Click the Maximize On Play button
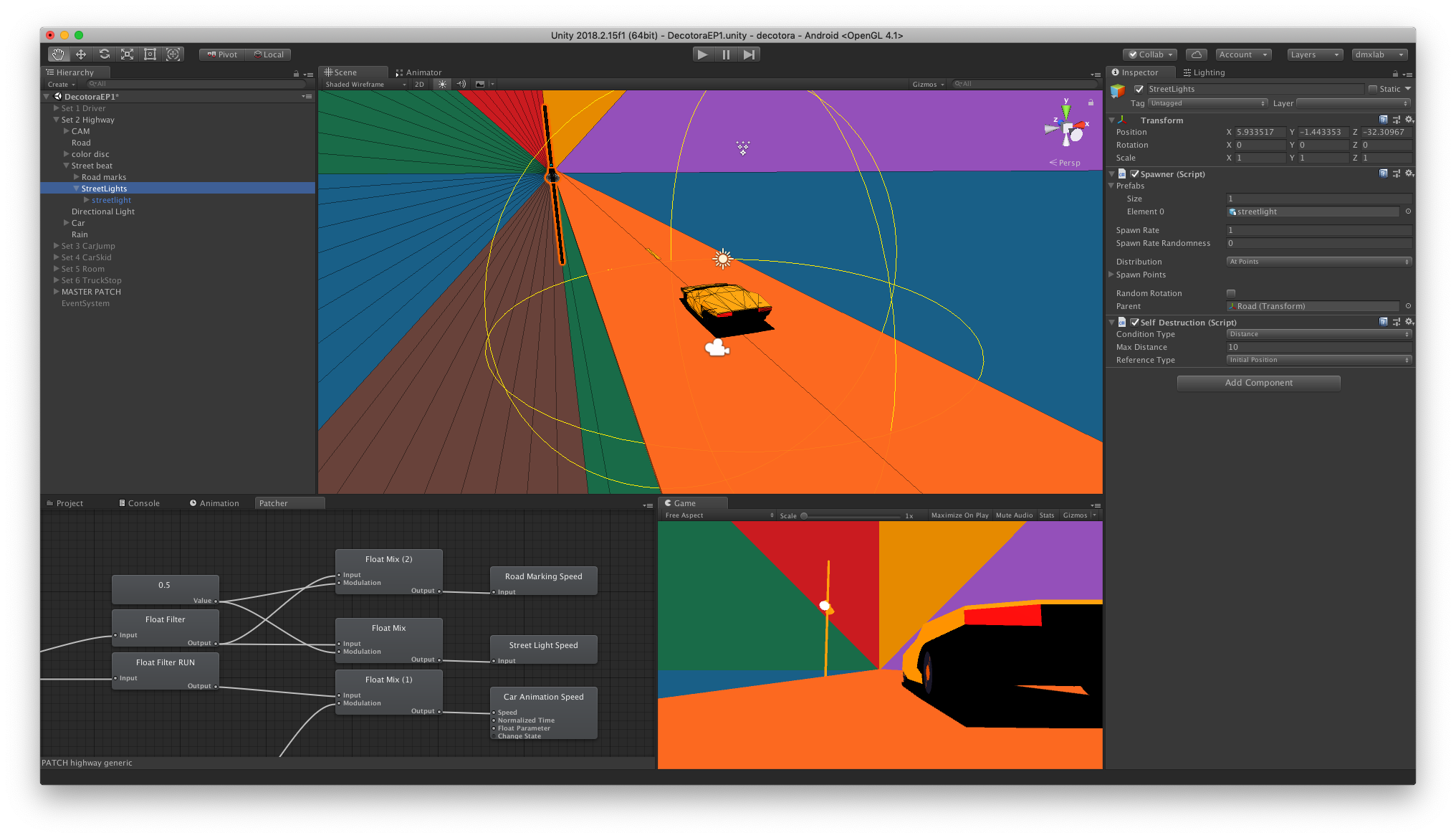The height and width of the screenshot is (838, 1456). 959,515
